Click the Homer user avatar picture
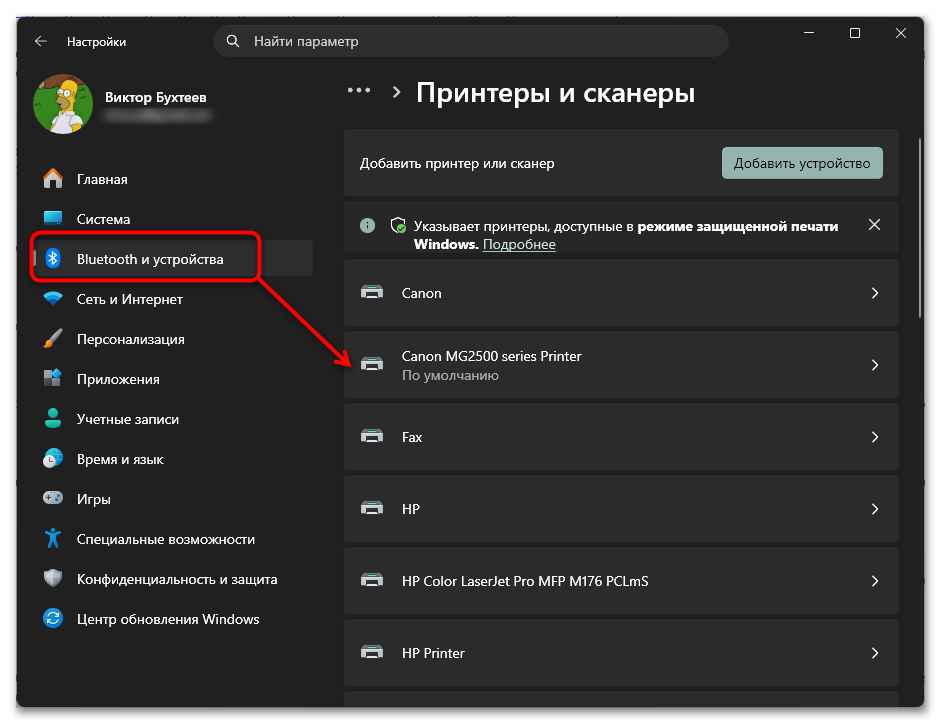The height and width of the screenshot is (724, 941). pyautogui.click(x=63, y=104)
